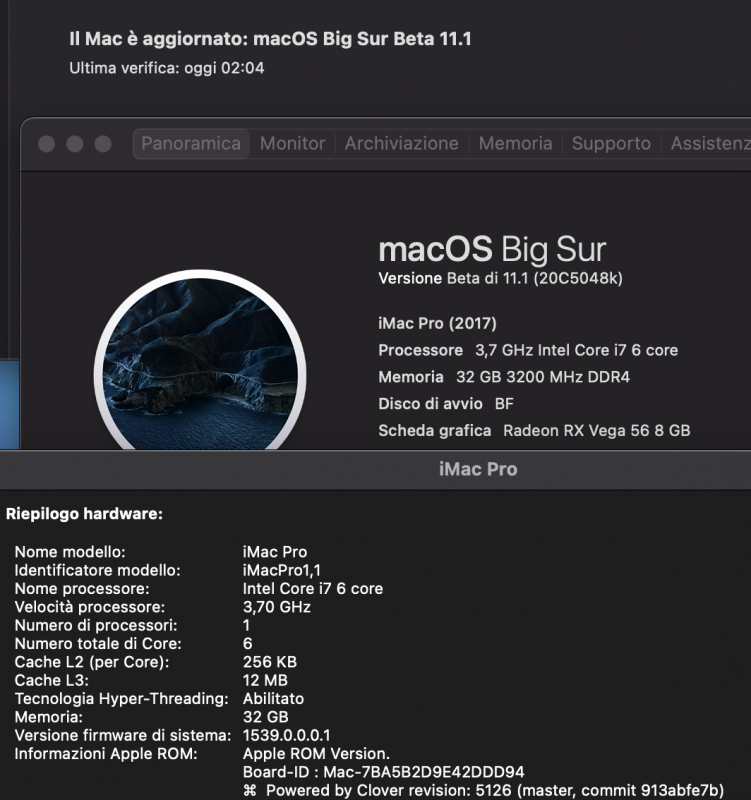Open the Monitor tab
This screenshot has height=800, width=751.
[292, 143]
